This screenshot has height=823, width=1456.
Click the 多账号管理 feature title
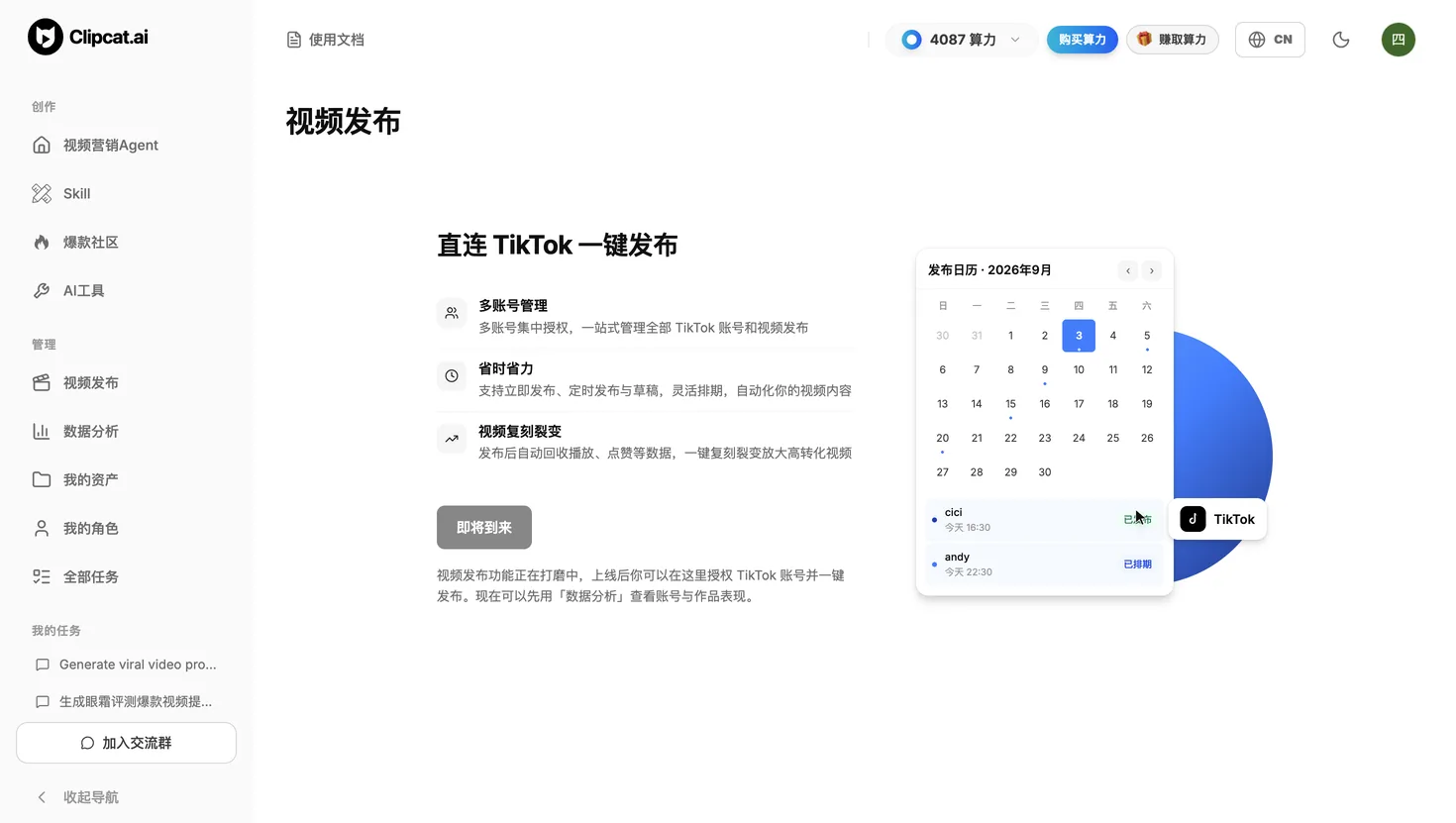coord(513,306)
